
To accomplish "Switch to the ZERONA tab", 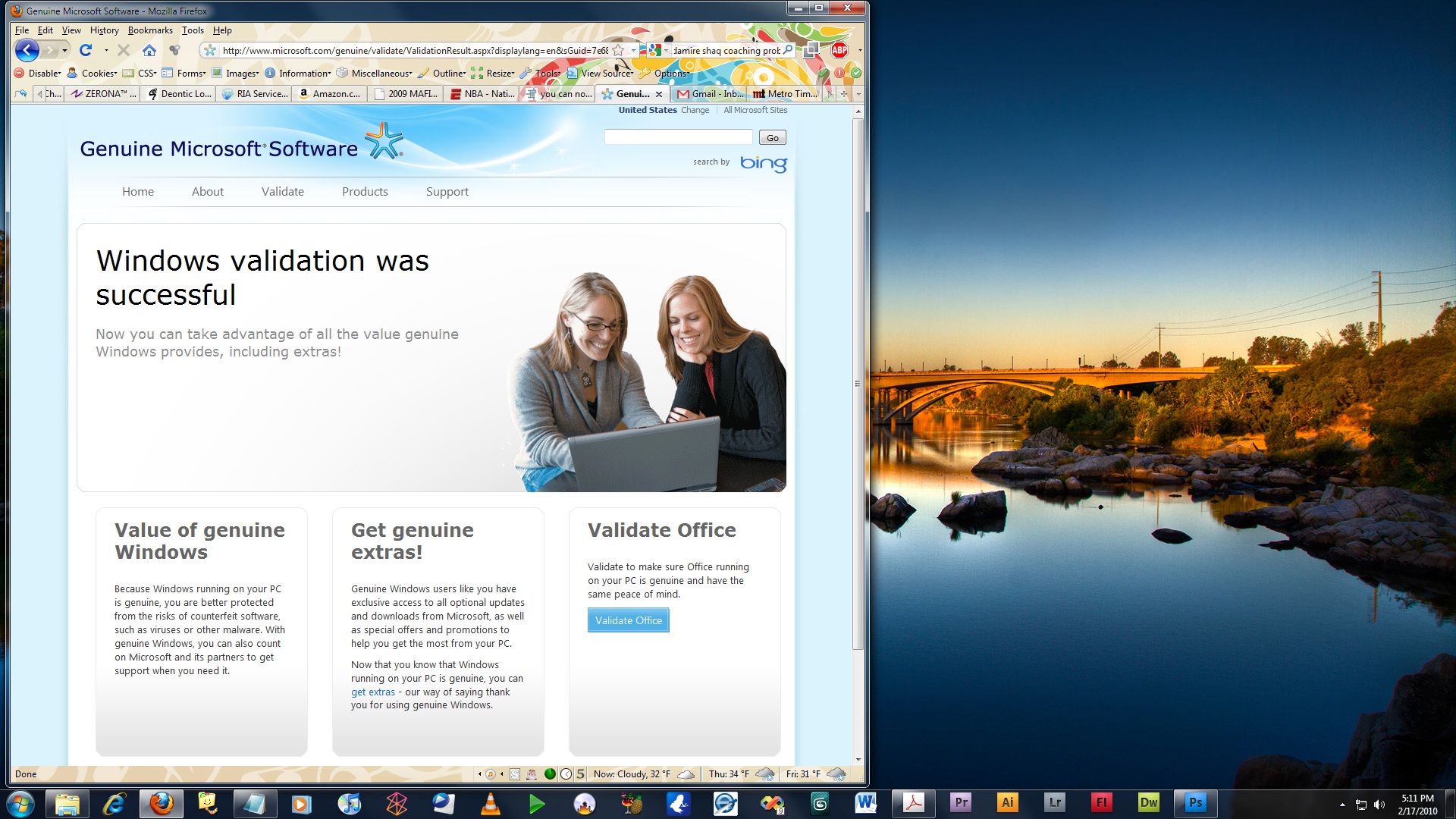I will click(103, 94).
